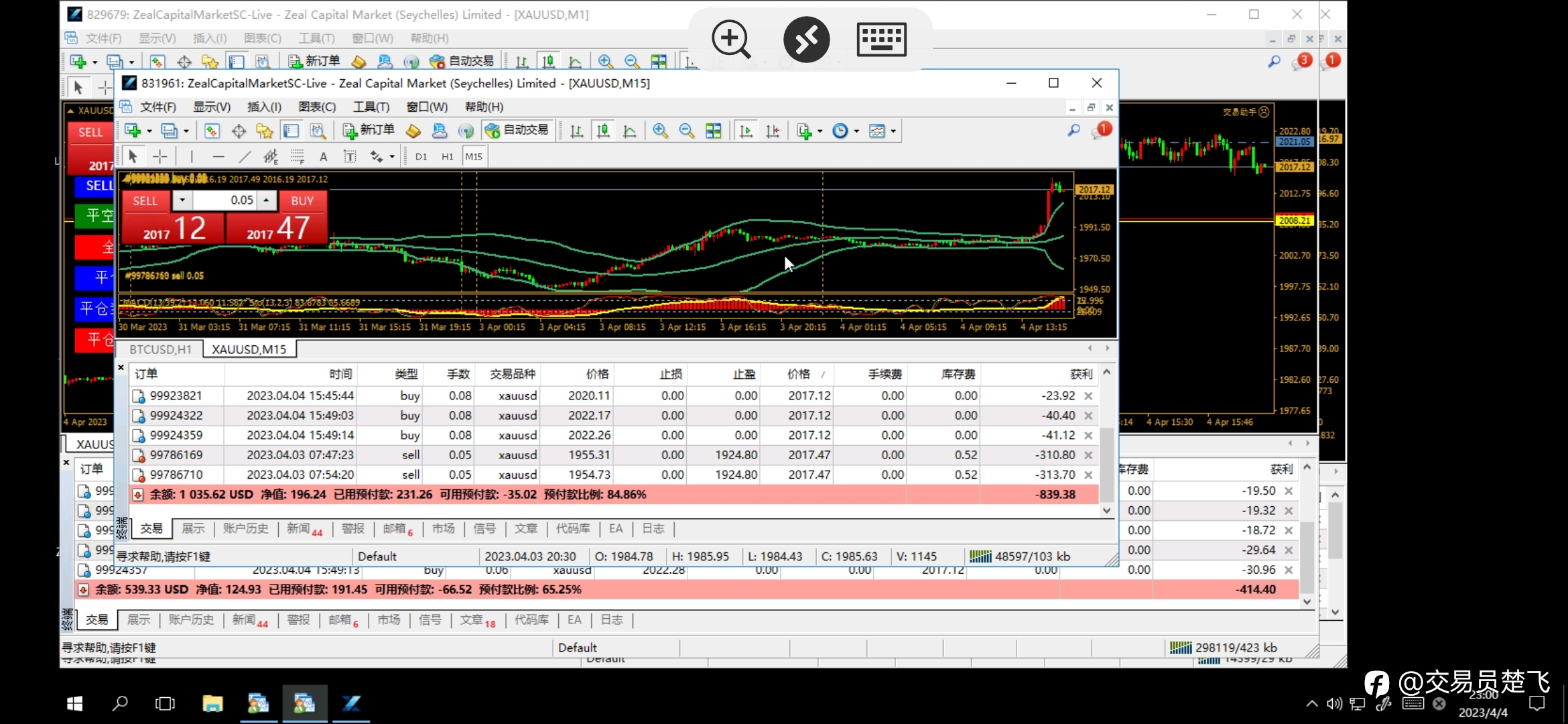Viewport: 1568px width, 724px height.
Task: Open lot size dropdown arrow beside SELL
Action: click(182, 200)
